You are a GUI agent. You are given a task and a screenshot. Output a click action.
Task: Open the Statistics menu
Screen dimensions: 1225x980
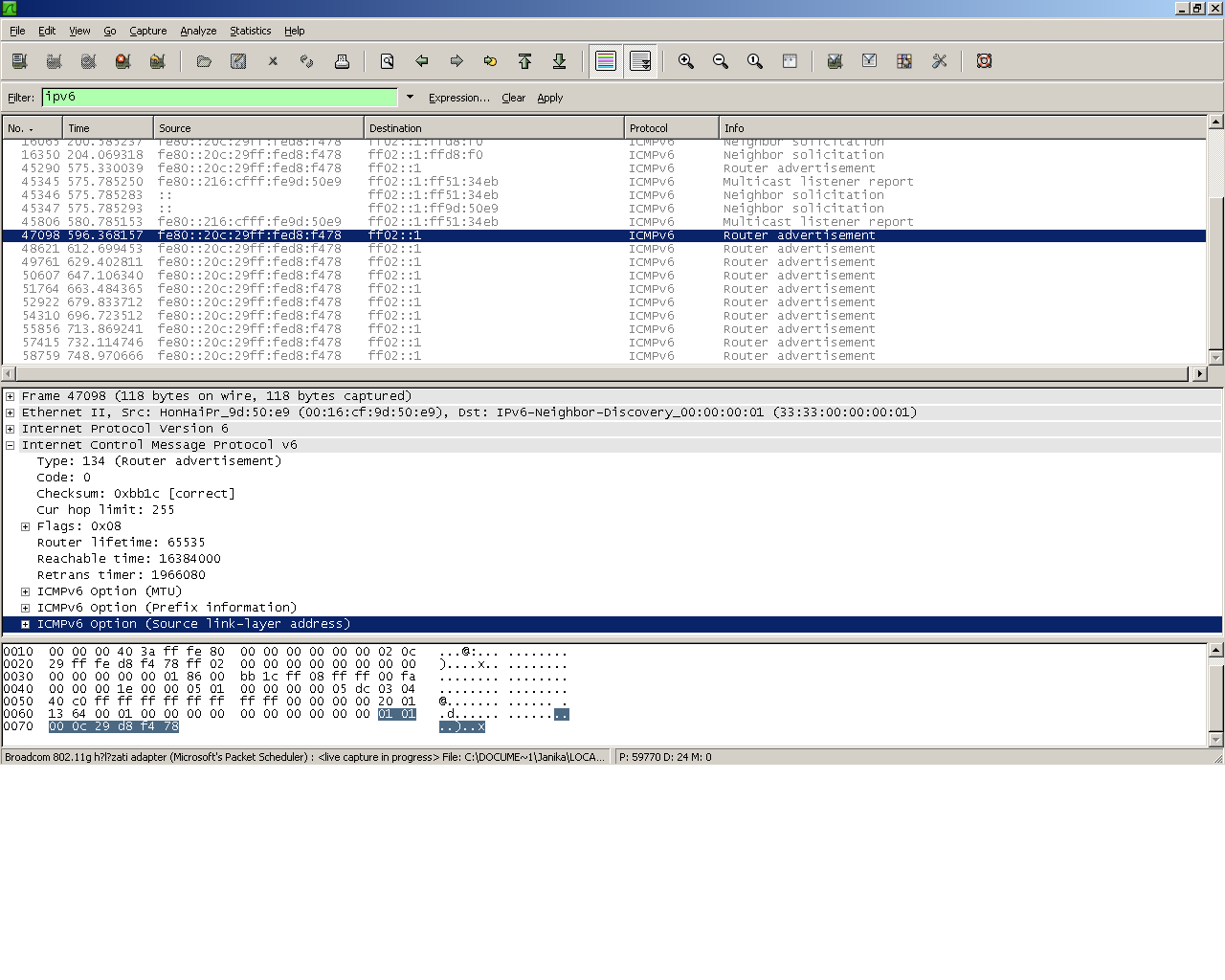pyautogui.click(x=250, y=31)
